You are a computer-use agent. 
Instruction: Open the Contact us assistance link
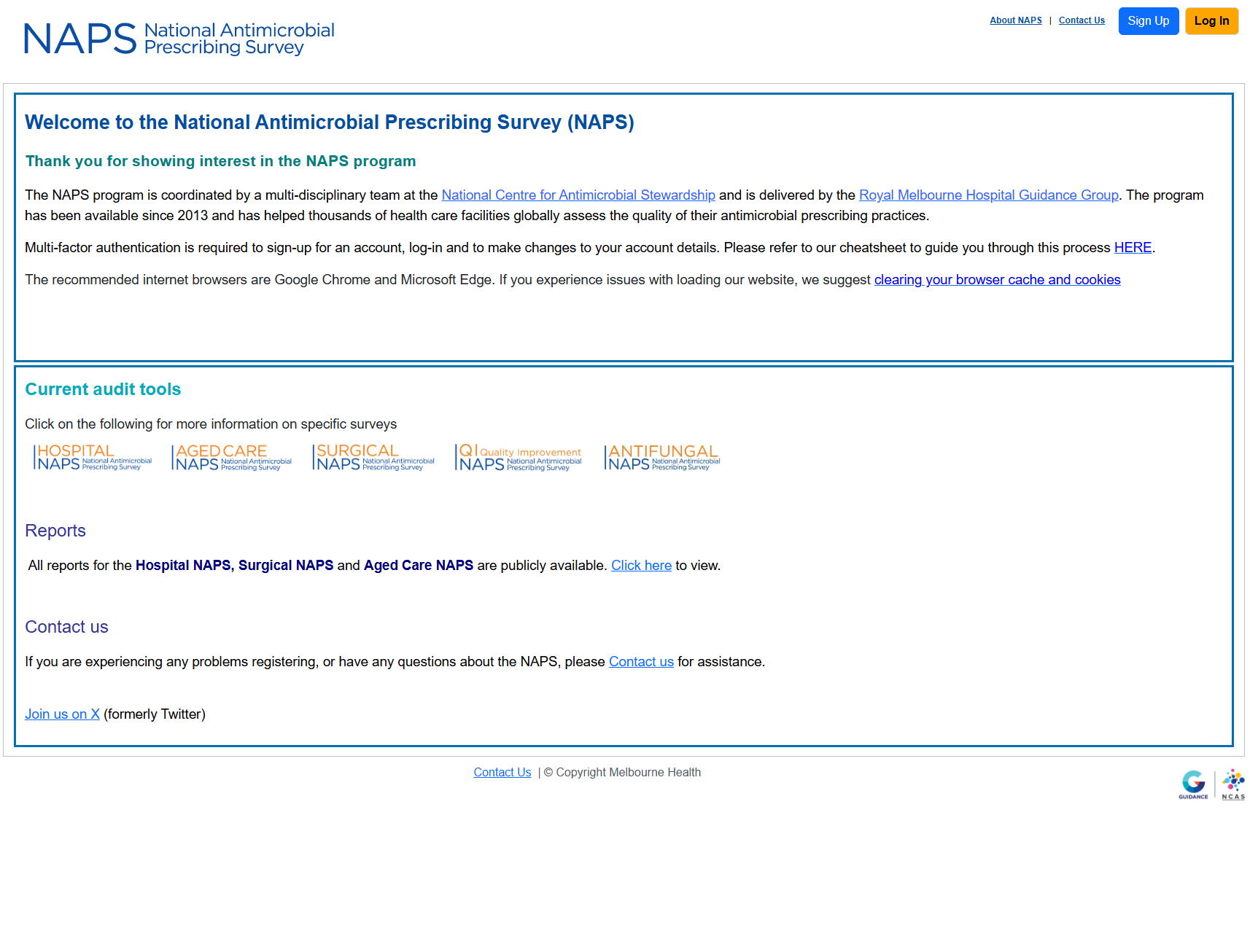pos(640,661)
